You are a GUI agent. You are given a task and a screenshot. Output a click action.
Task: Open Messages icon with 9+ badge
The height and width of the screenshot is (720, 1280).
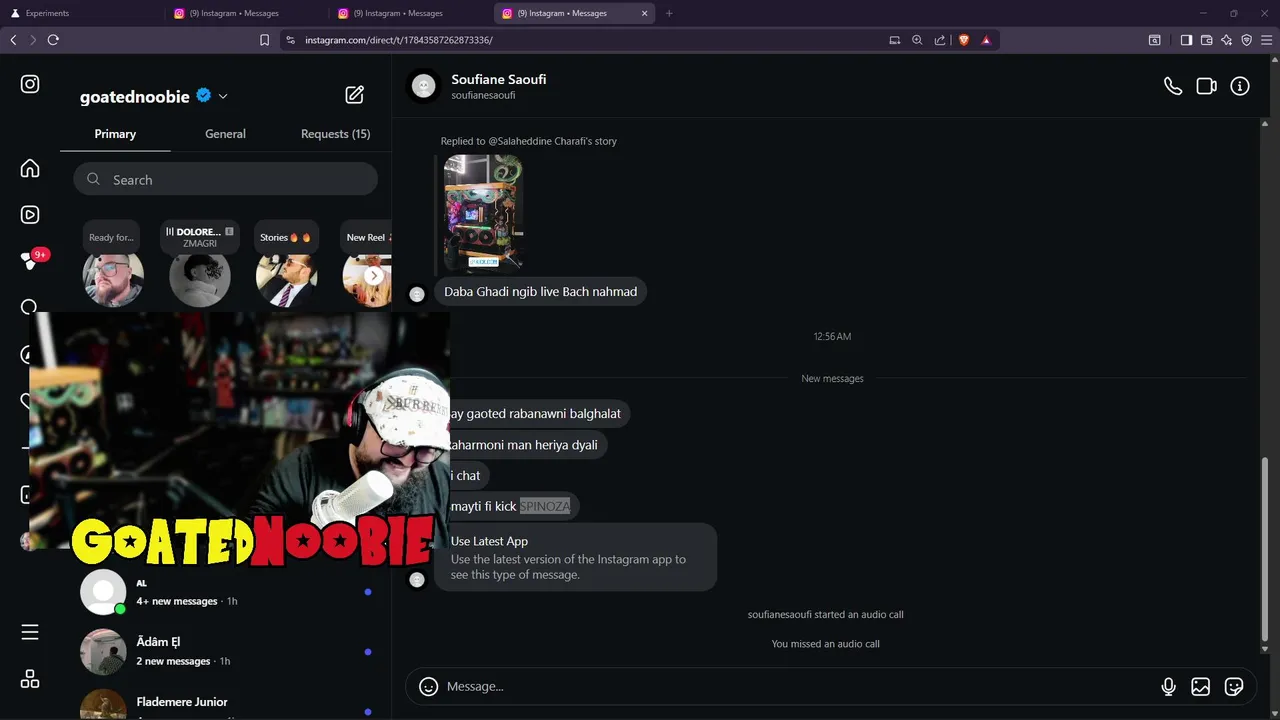(x=30, y=260)
